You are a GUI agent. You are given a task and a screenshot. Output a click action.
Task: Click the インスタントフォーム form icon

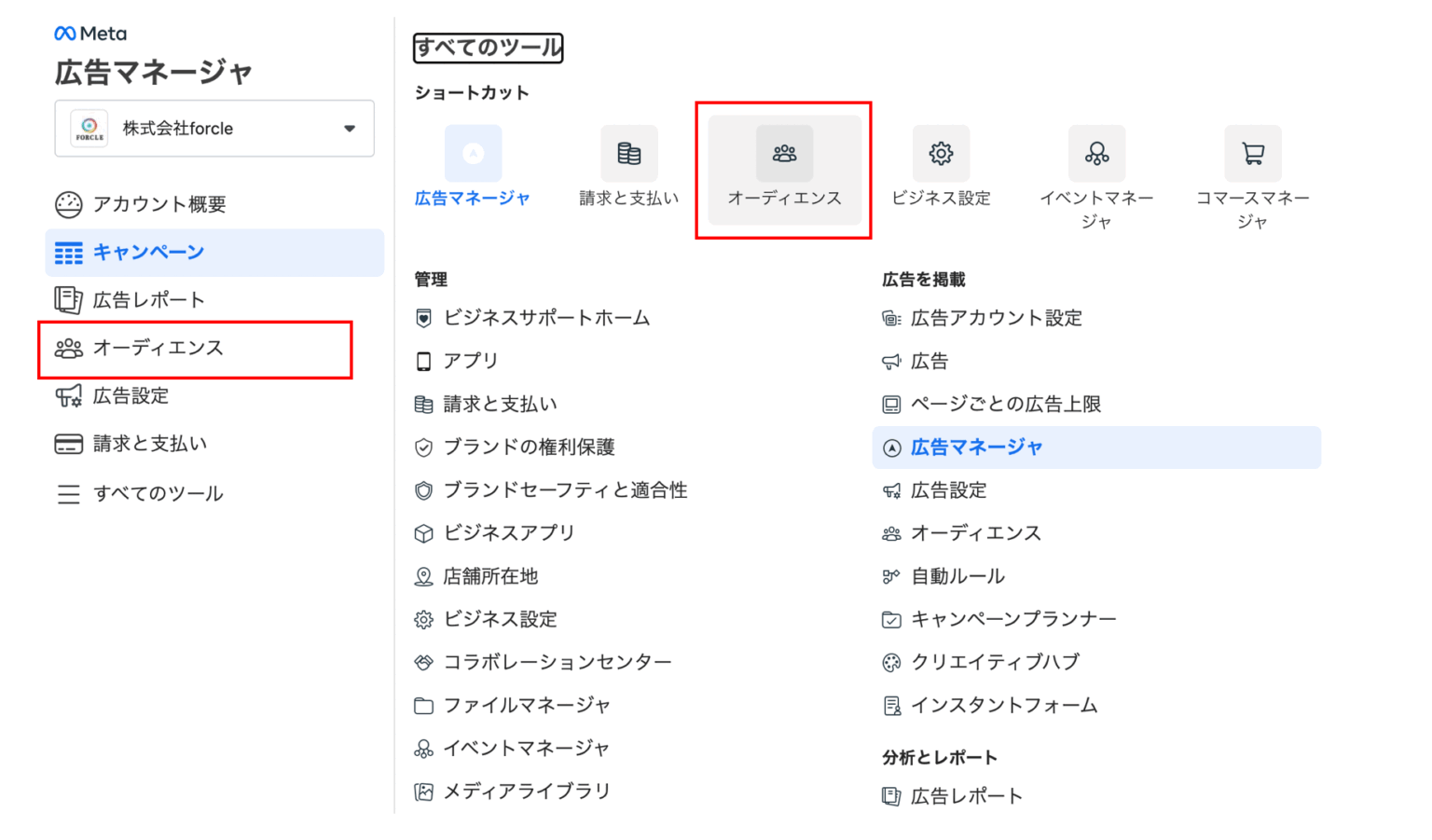pos(891,706)
